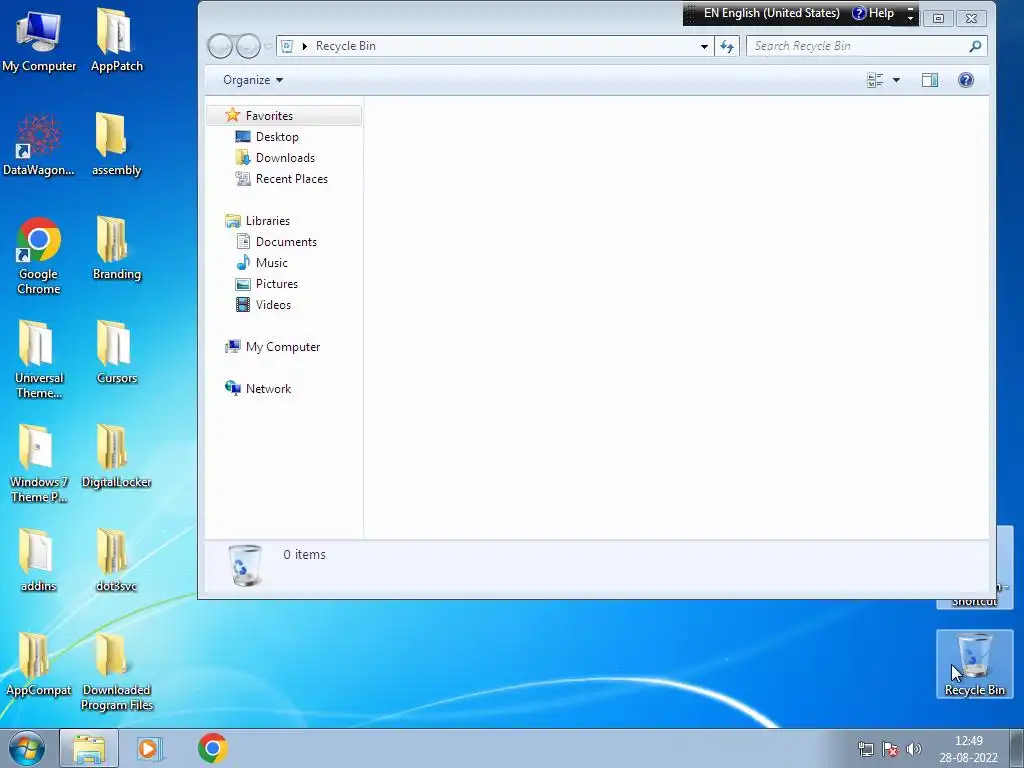Select the Recycle Bin desktop icon
This screenshot has width=1024, height=768.
(974, 664)
